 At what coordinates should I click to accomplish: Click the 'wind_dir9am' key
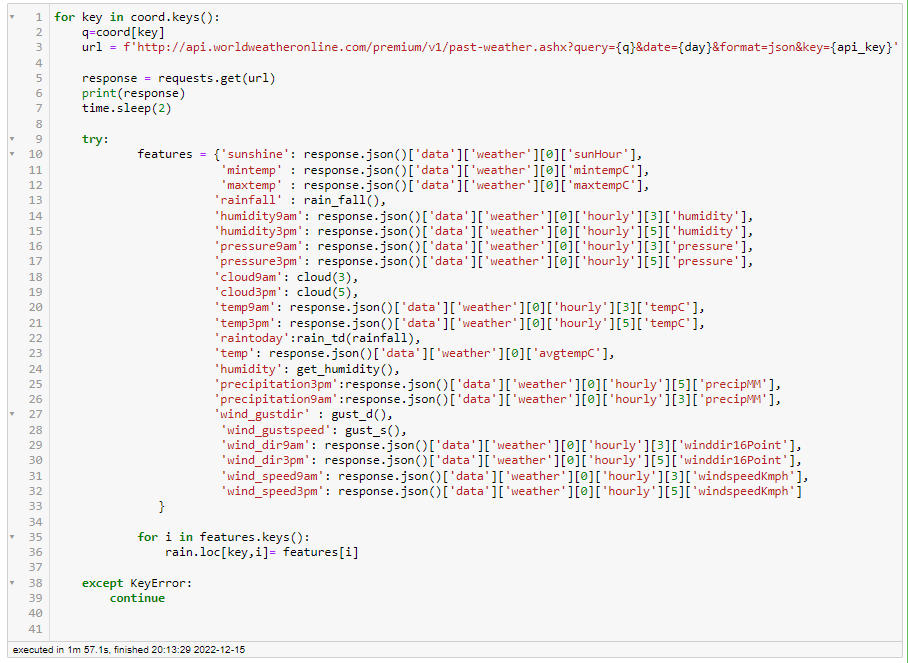coord(266,445)
